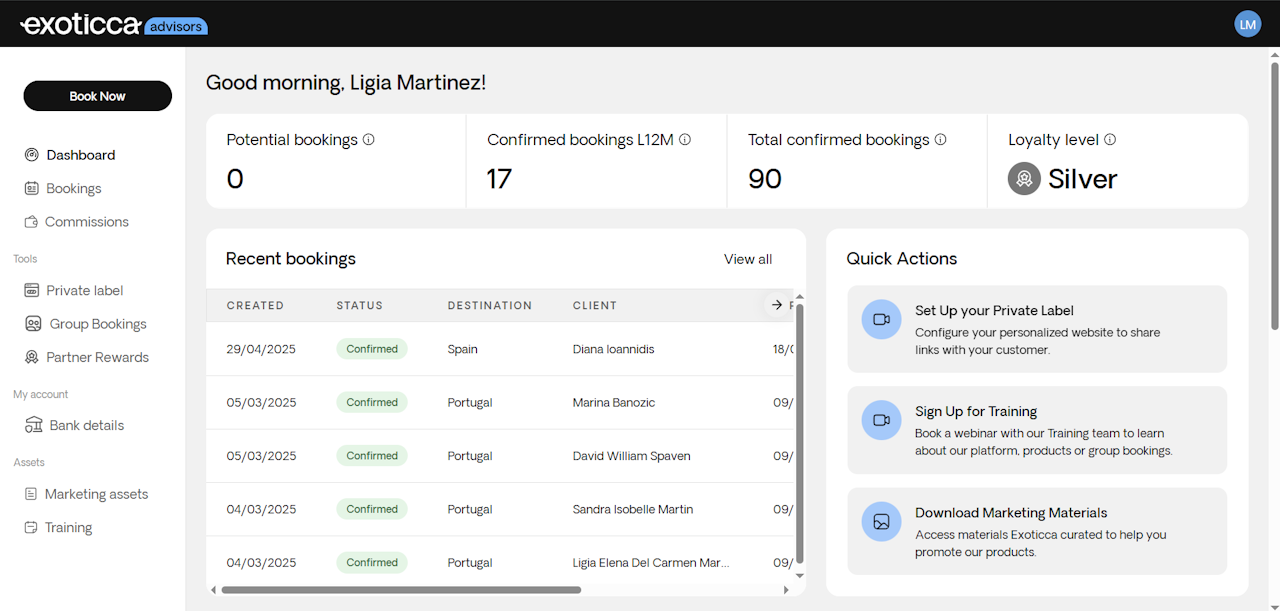Click the image icon for Marketing Materials
Viewport: 1280px width, 611px height.
tap(881, 522)
